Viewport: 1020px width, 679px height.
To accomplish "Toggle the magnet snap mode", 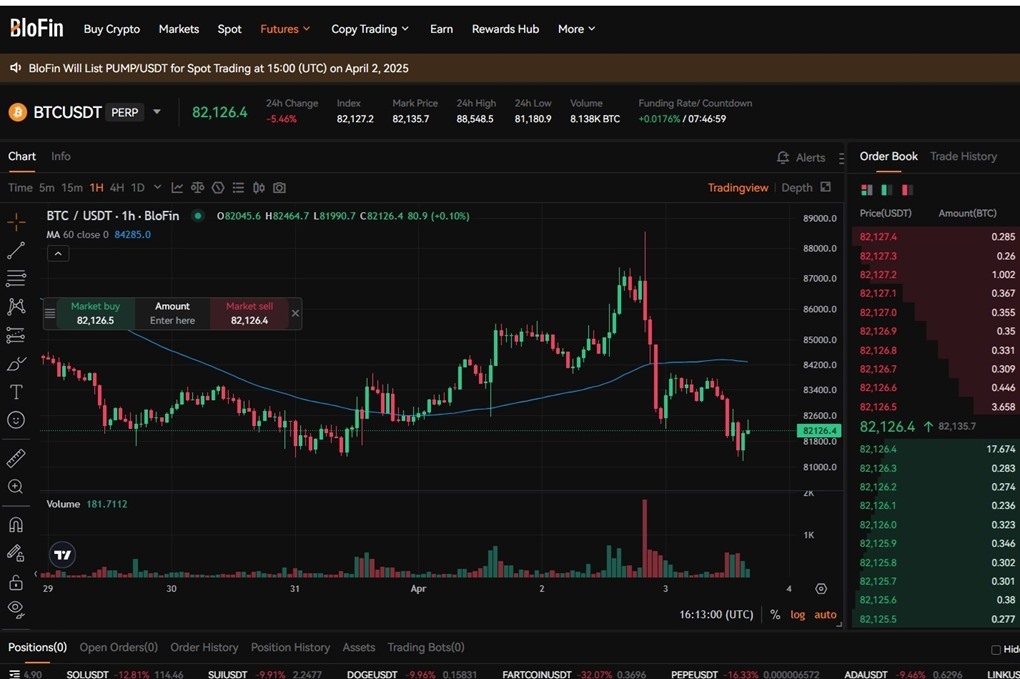I will 16,525.
